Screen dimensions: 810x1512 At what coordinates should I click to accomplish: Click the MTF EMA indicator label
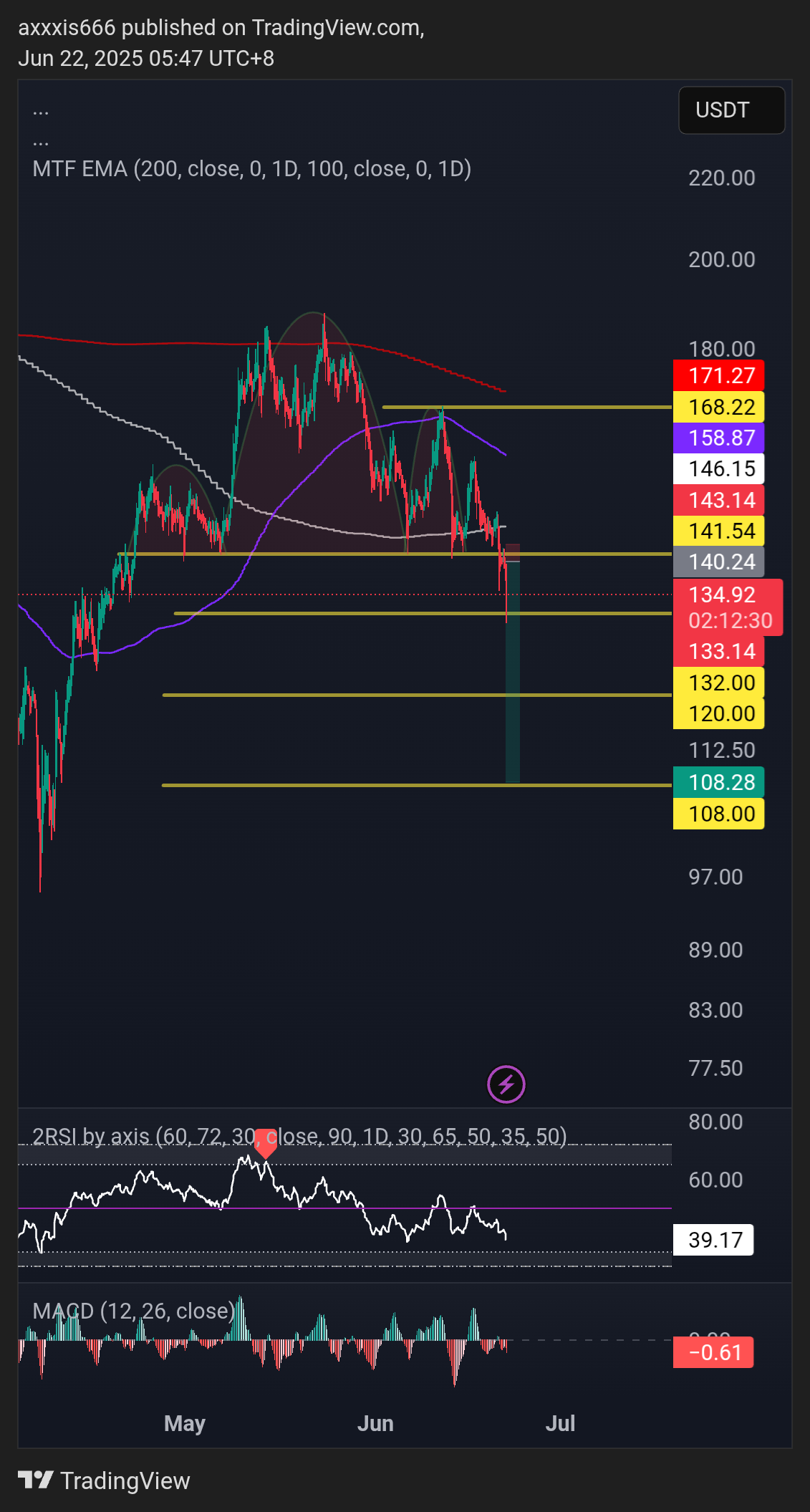252,169
